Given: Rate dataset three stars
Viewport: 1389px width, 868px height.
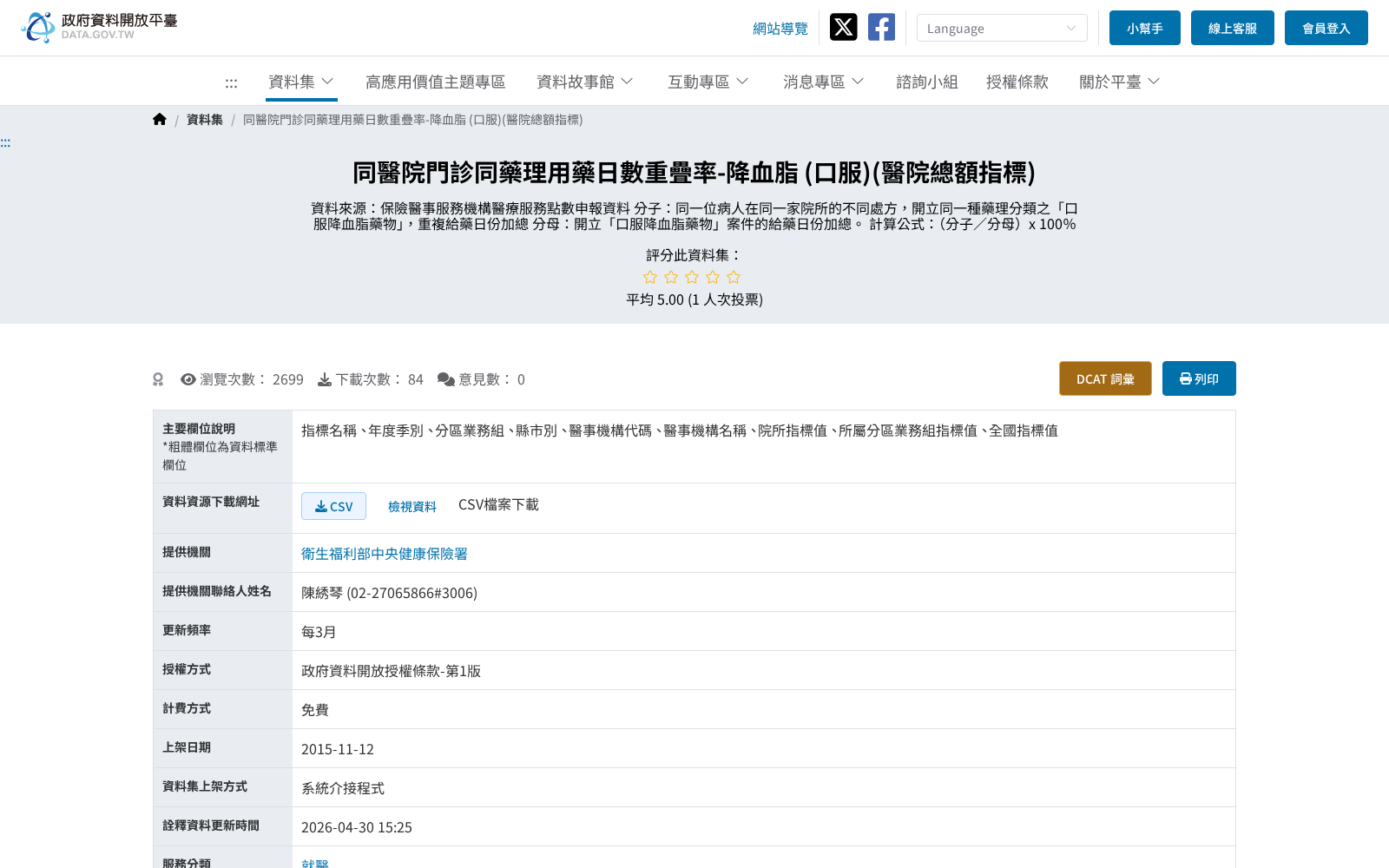Looking at the screenshot, I should point(692,277).
